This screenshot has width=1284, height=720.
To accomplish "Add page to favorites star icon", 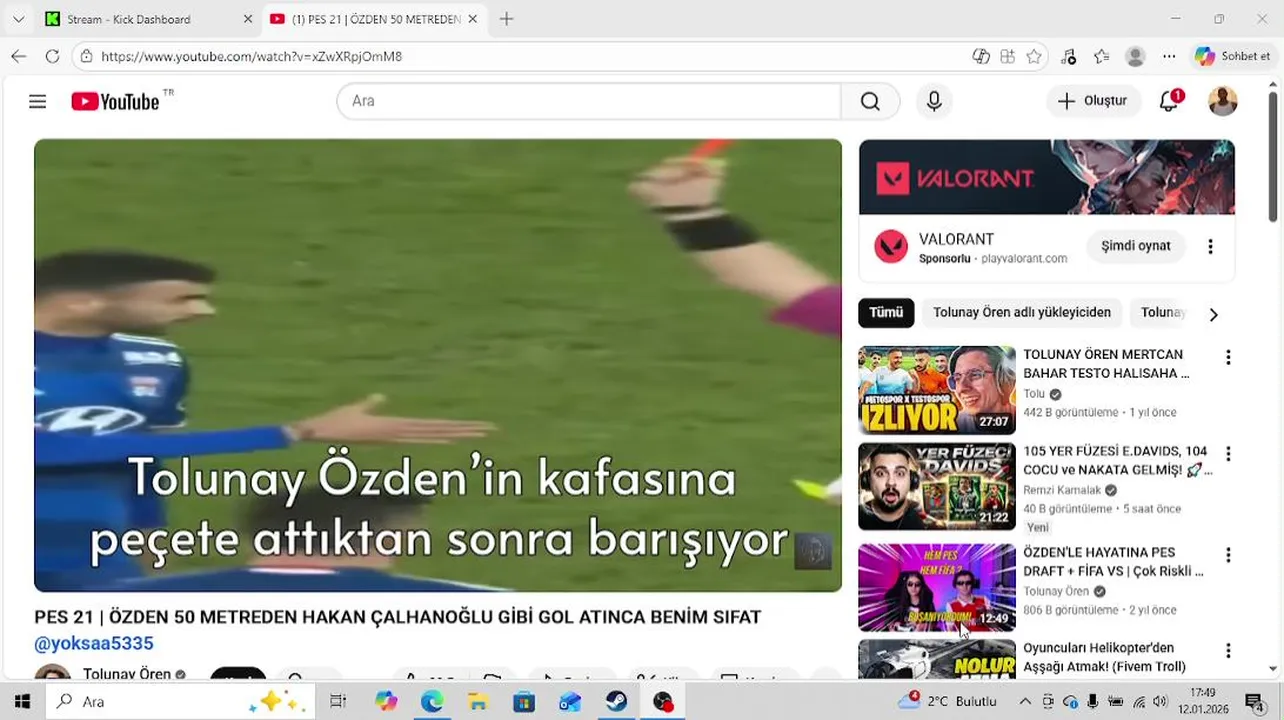I will click(x=1034, y=56).
